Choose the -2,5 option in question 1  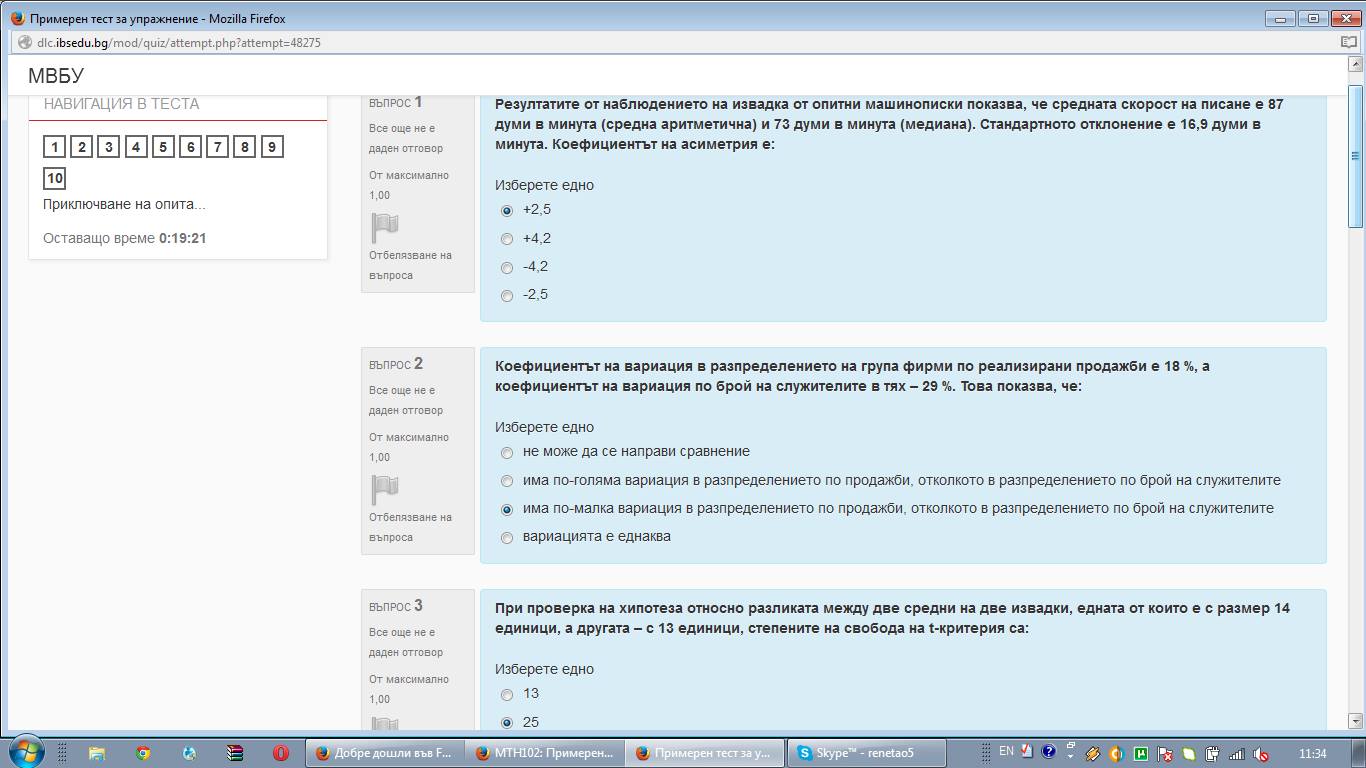coord(507,295)
